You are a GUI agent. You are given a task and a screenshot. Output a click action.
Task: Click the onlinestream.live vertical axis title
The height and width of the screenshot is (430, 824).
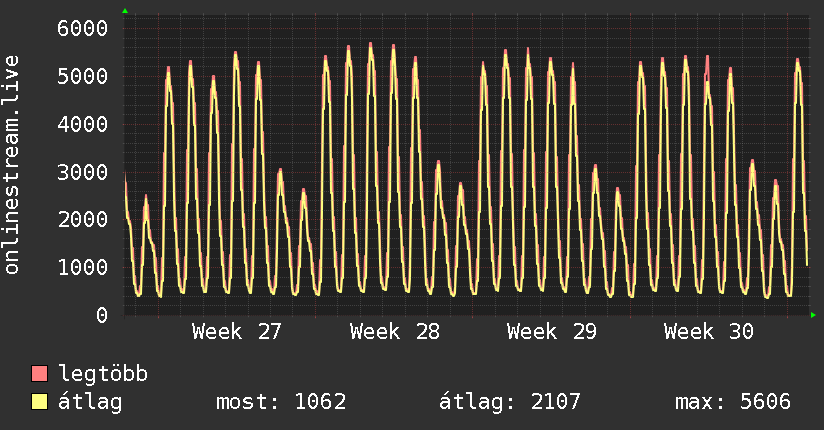click(11, 165)
